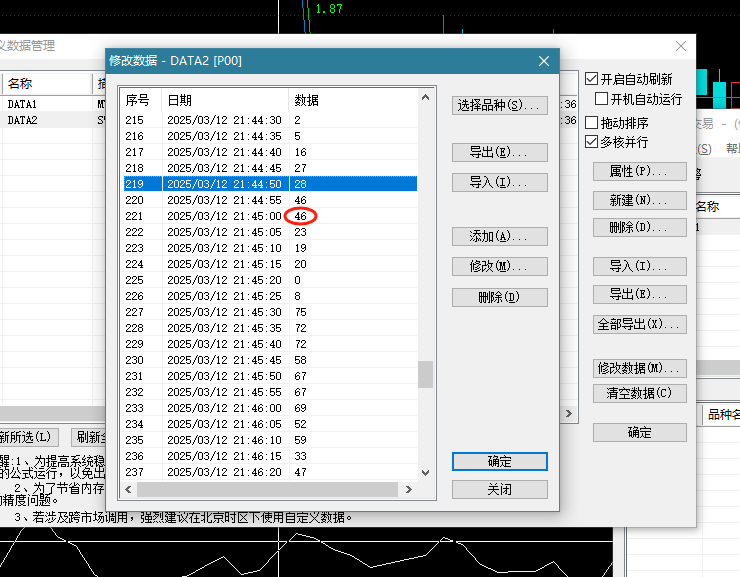740x577 pixels.
Task: Click the horizontal scroll right arrow
Action: click(x=409, y=490)
